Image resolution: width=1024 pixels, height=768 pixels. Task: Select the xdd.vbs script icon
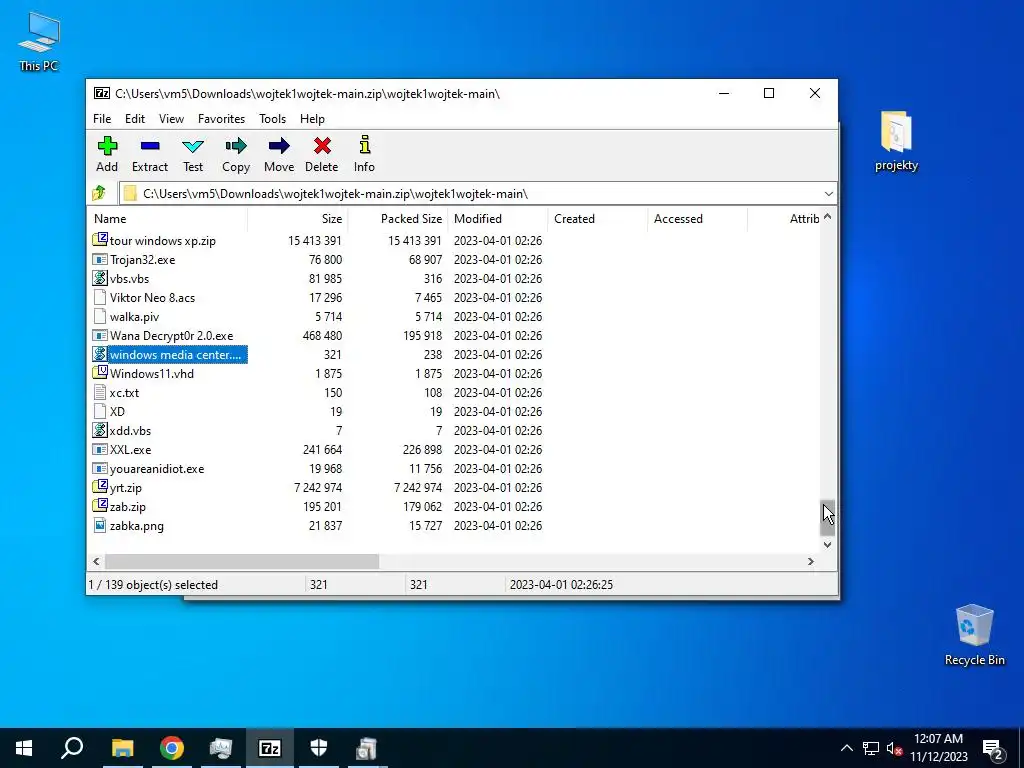pos(100,430)
